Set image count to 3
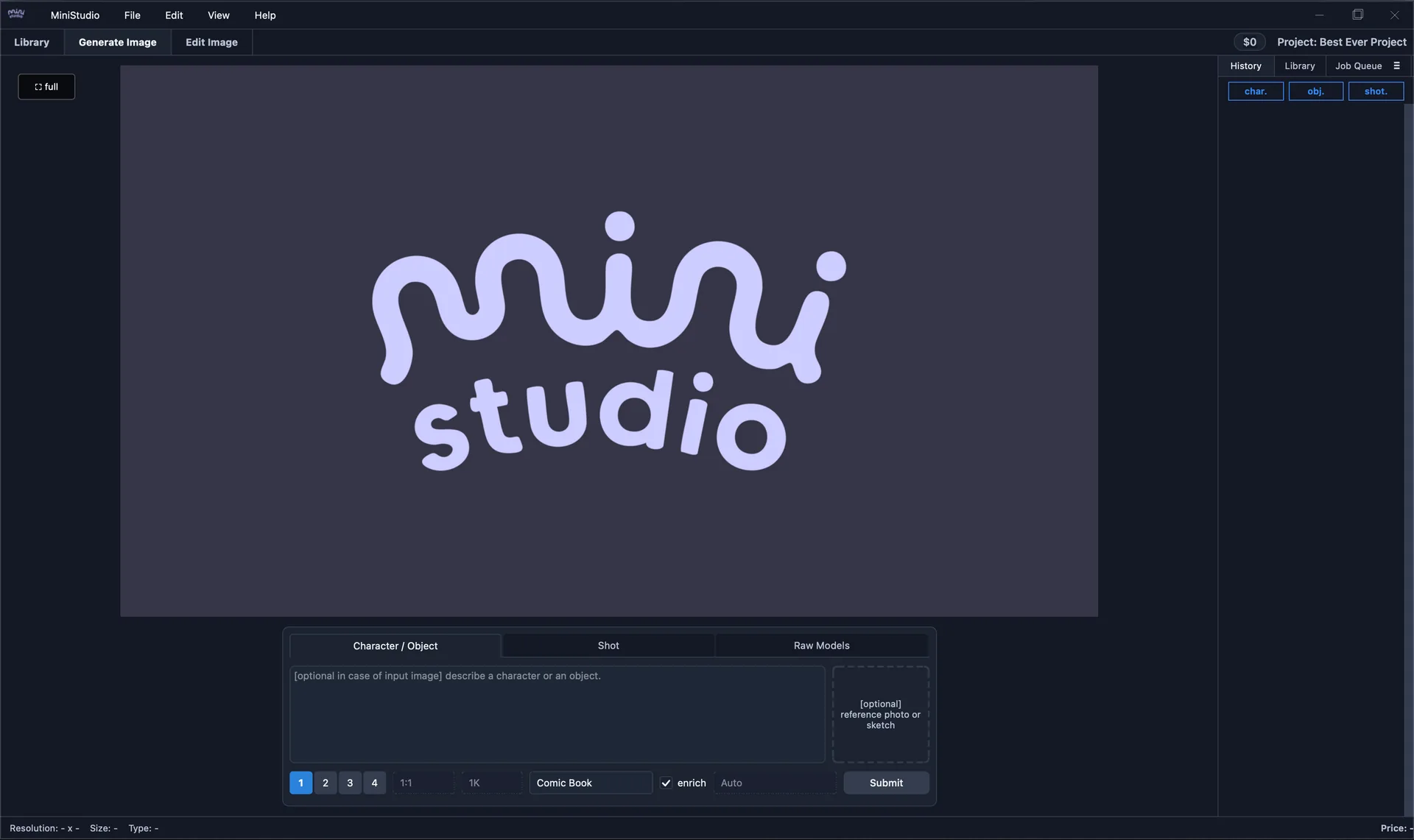Screen dimensions: 1414x840 tap(350, 783)
